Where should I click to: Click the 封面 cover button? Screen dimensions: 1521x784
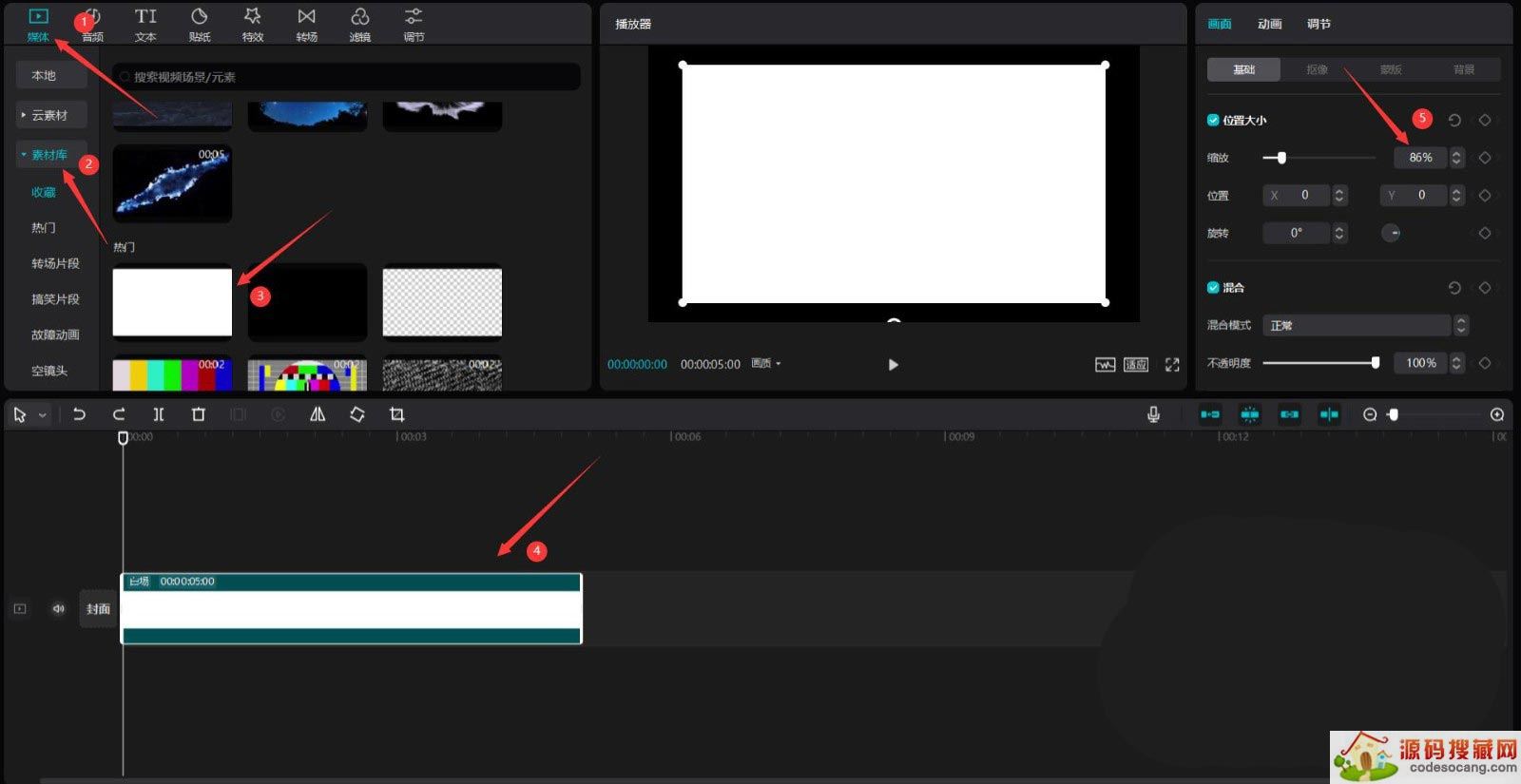point(98,608)
